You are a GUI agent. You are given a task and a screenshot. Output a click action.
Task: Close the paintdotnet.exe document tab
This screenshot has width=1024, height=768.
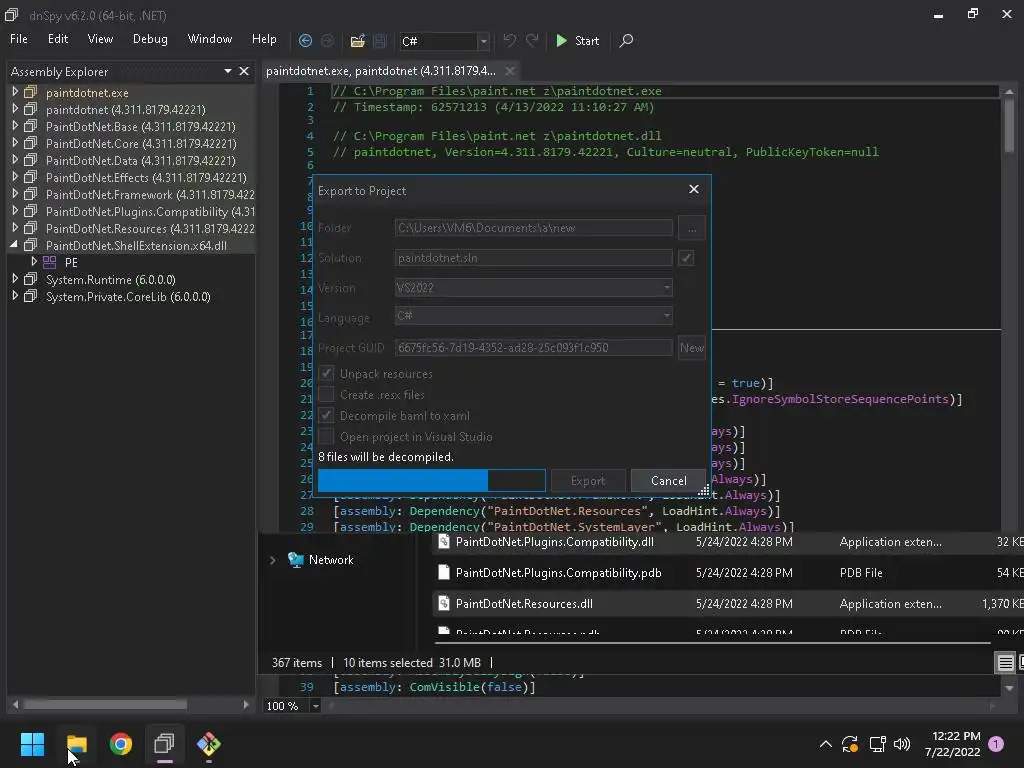point(509,71)
